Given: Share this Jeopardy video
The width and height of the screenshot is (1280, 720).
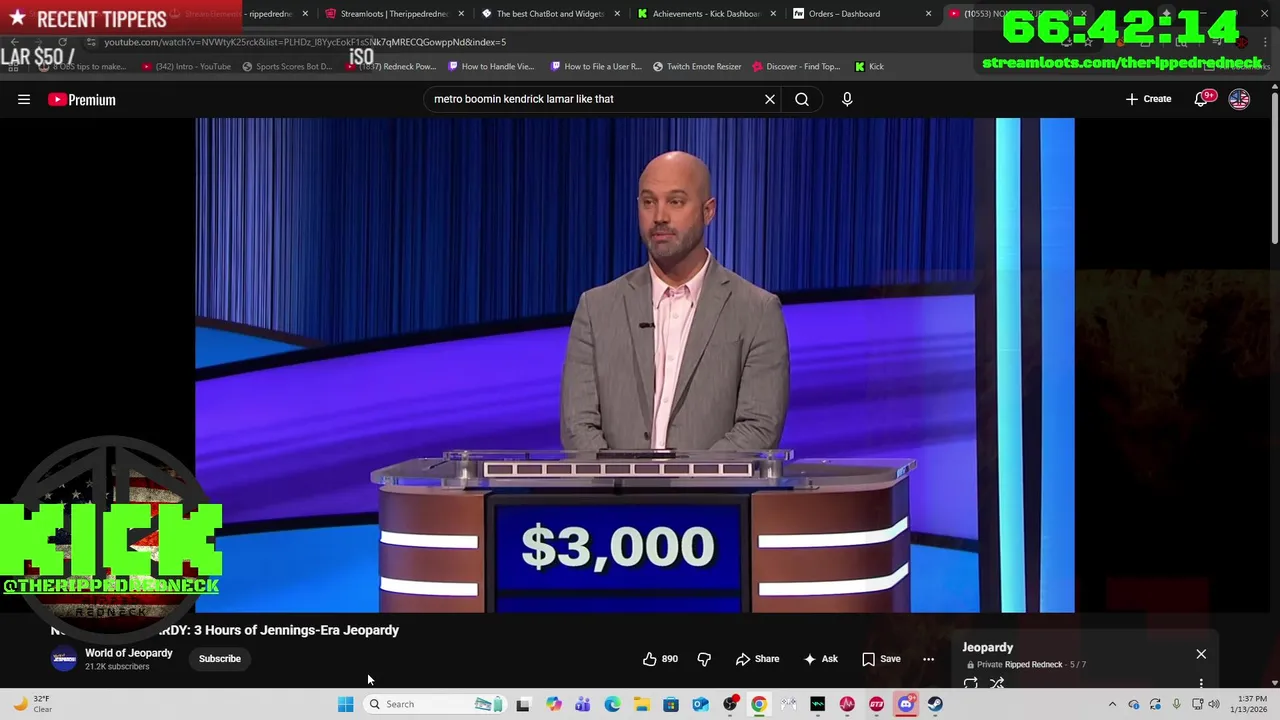Looking at the screenshot, I should (757, 659).
